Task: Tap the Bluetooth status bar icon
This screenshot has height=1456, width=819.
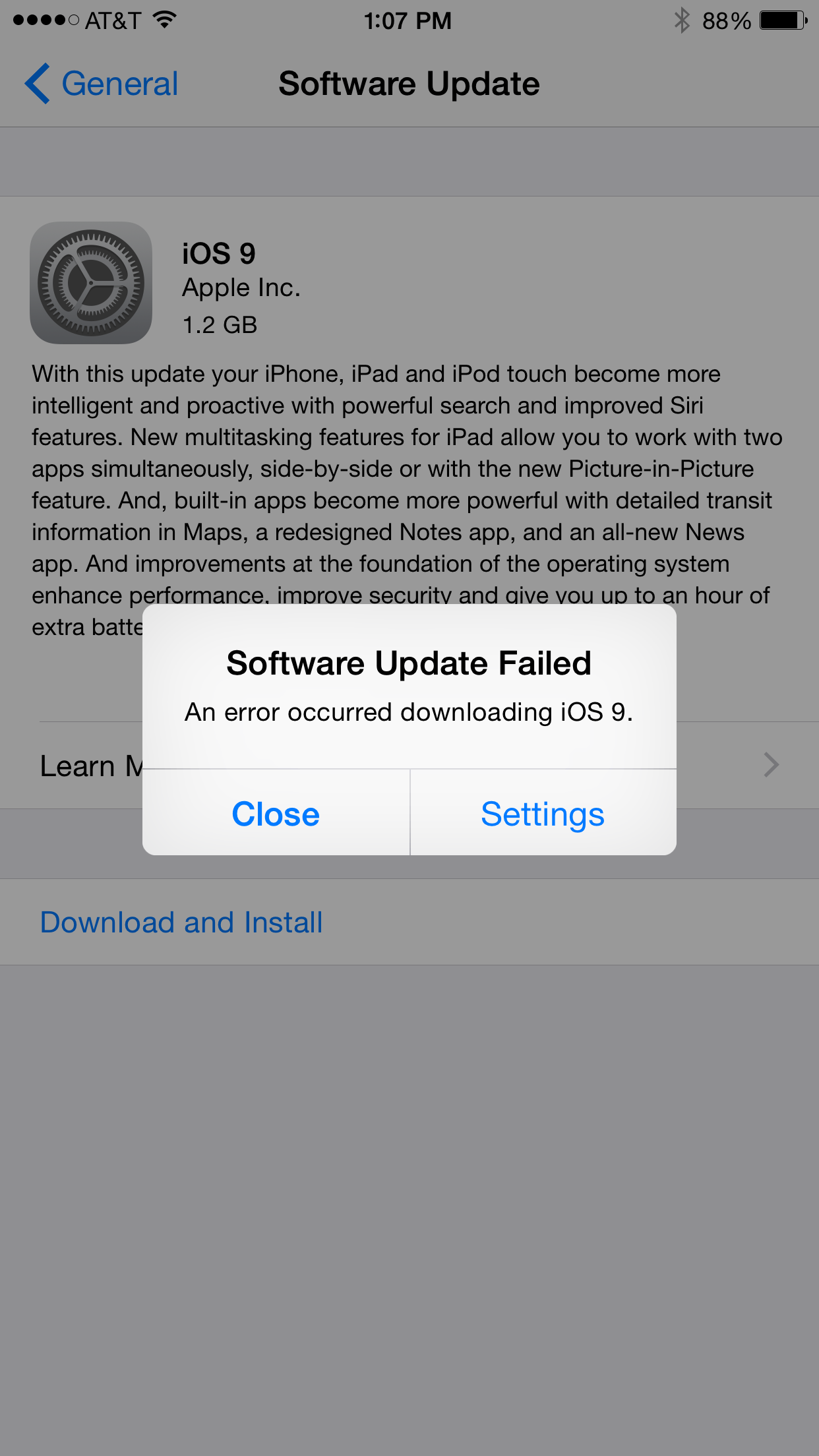Action: (682, 20)
